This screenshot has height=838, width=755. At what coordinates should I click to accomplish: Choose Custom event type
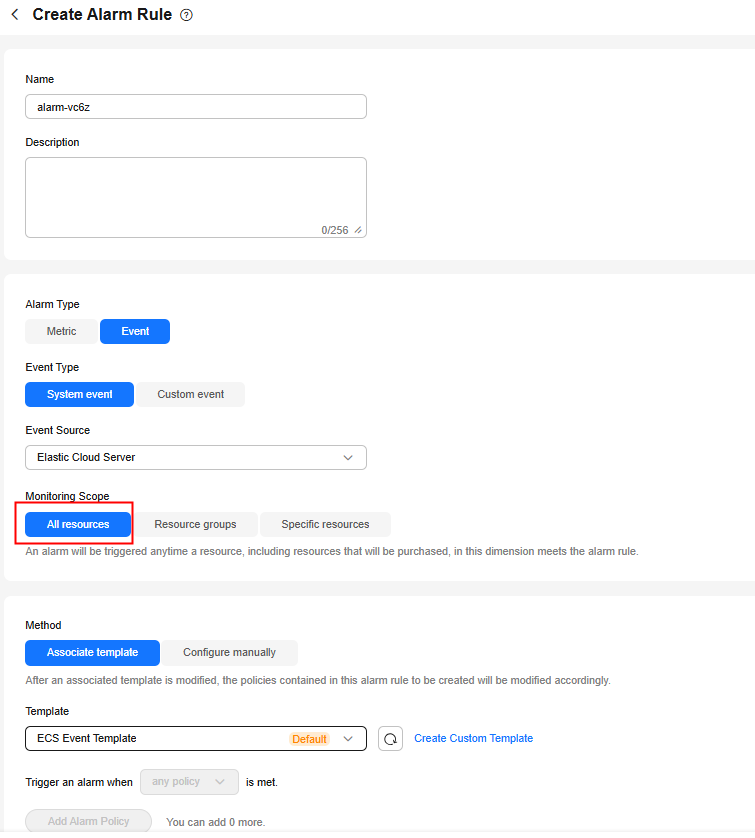point(190,394)
